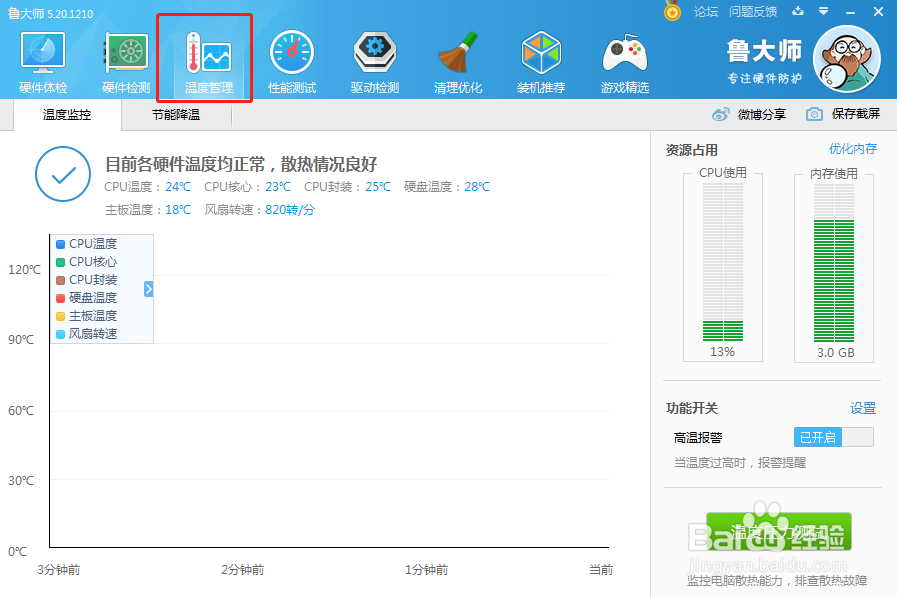Click the camera screenshot icon
Viewport: 897px width, 597px height.
814,114
